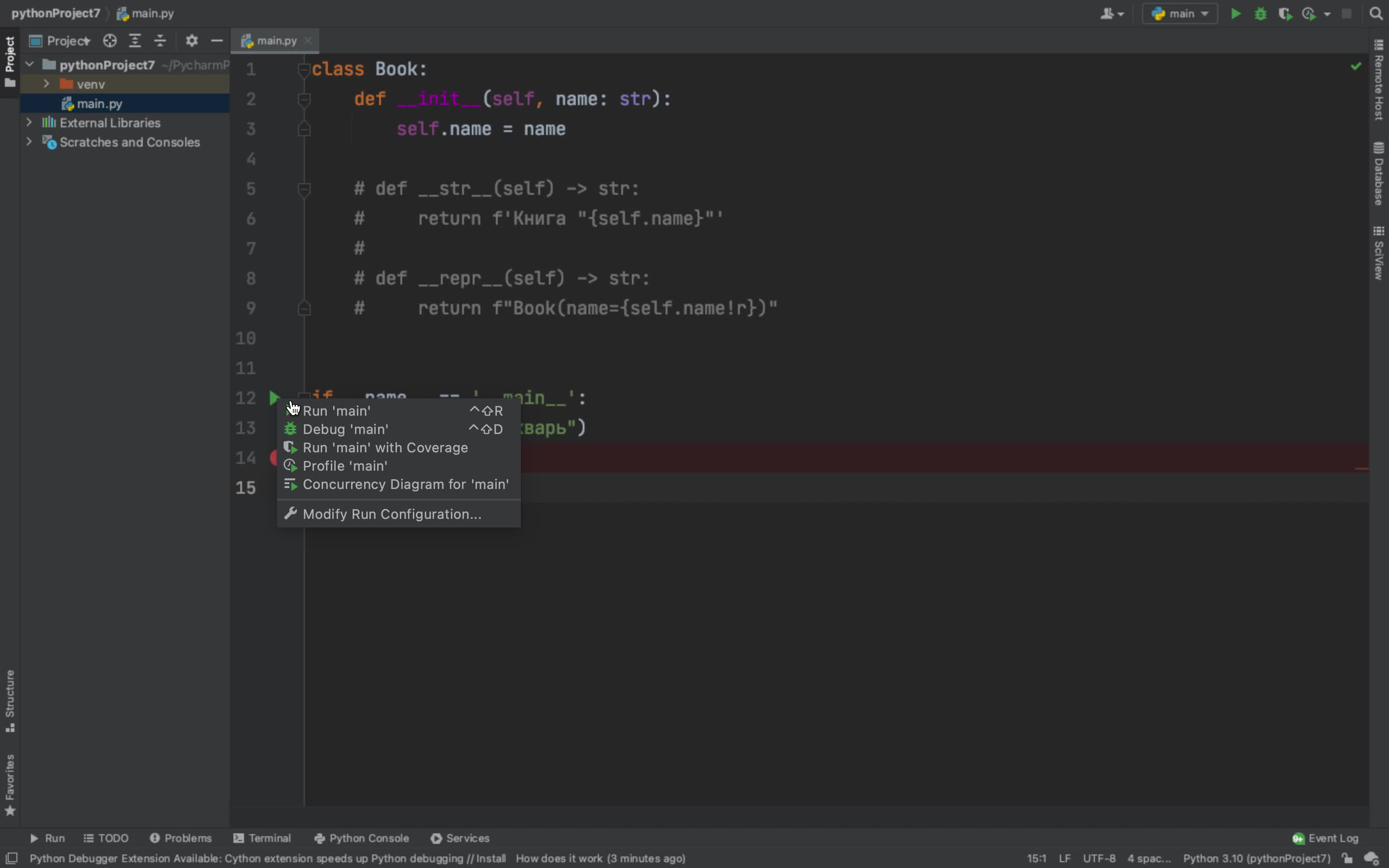Expand Scratches and Consoles node
This screenshot has height=868, width=1389.
29,142
